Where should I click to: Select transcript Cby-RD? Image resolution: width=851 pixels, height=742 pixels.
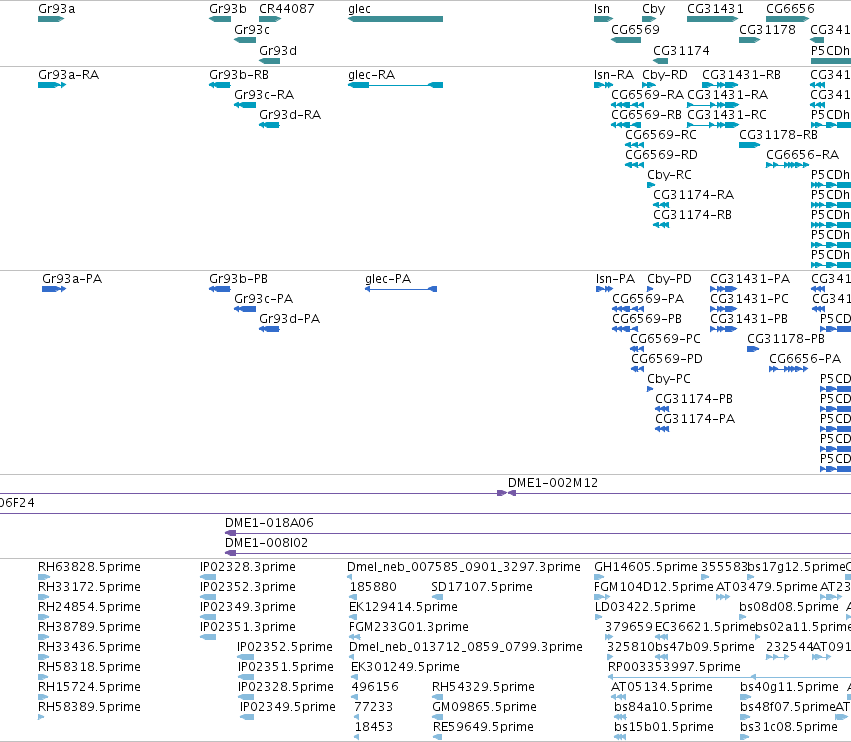click(x=665, y=74)
